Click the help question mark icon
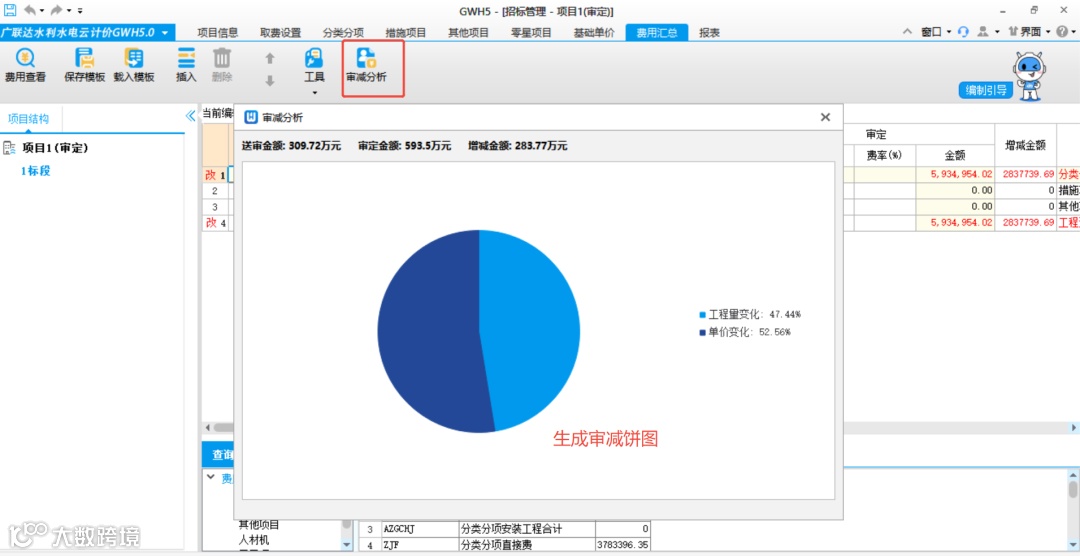The width and height of the screenshot is (1080, 556). (1061, 32)
